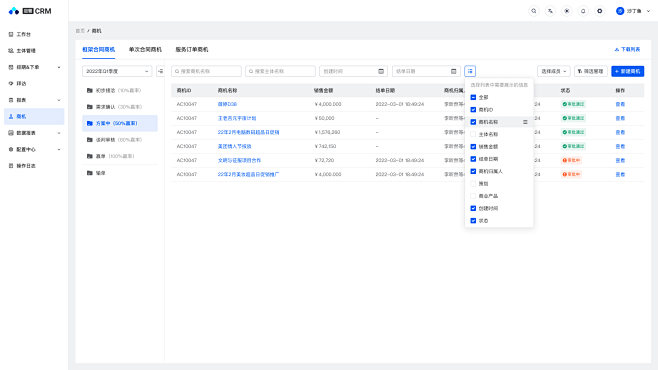
Task: Go to 首页 breadcrumb link
Action: click(80, 31)
